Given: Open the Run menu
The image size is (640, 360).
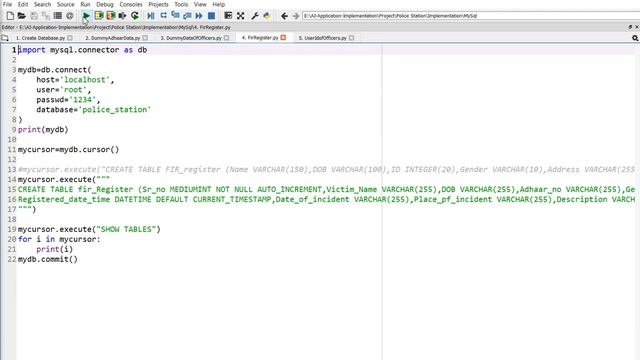Looking at the screenshot, I should (x=85, y=4).
